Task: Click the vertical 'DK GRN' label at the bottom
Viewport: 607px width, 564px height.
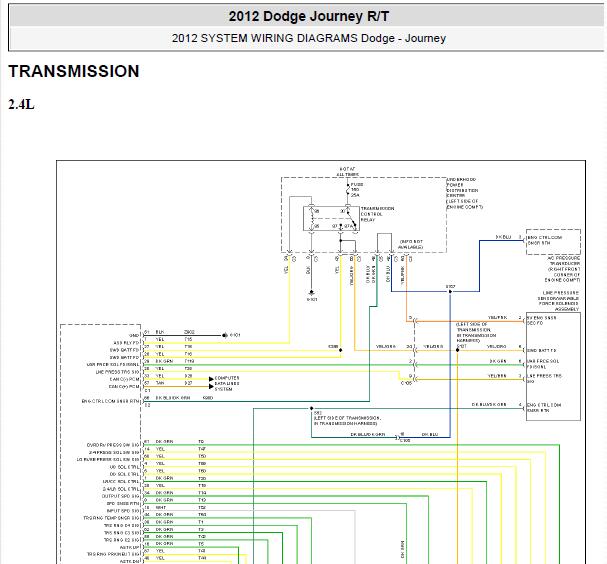Action: click(403, 549)
